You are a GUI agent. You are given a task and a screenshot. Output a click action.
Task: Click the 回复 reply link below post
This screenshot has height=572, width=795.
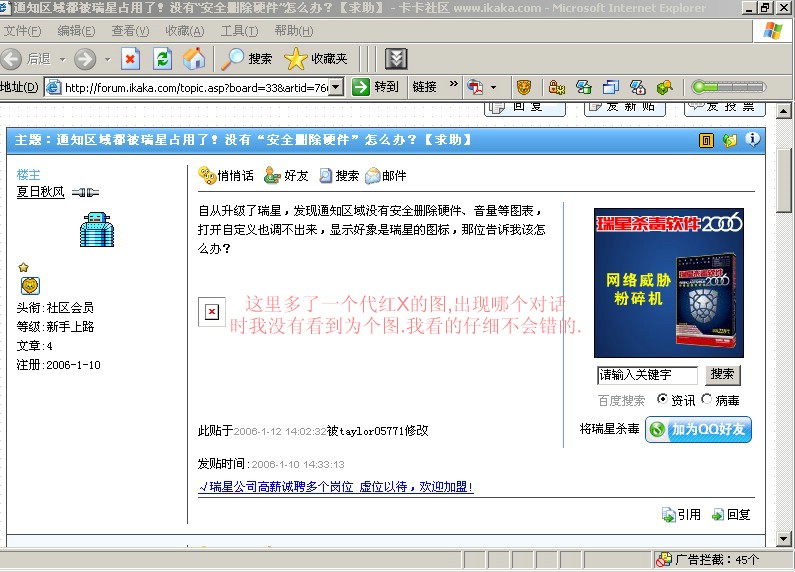731,515
